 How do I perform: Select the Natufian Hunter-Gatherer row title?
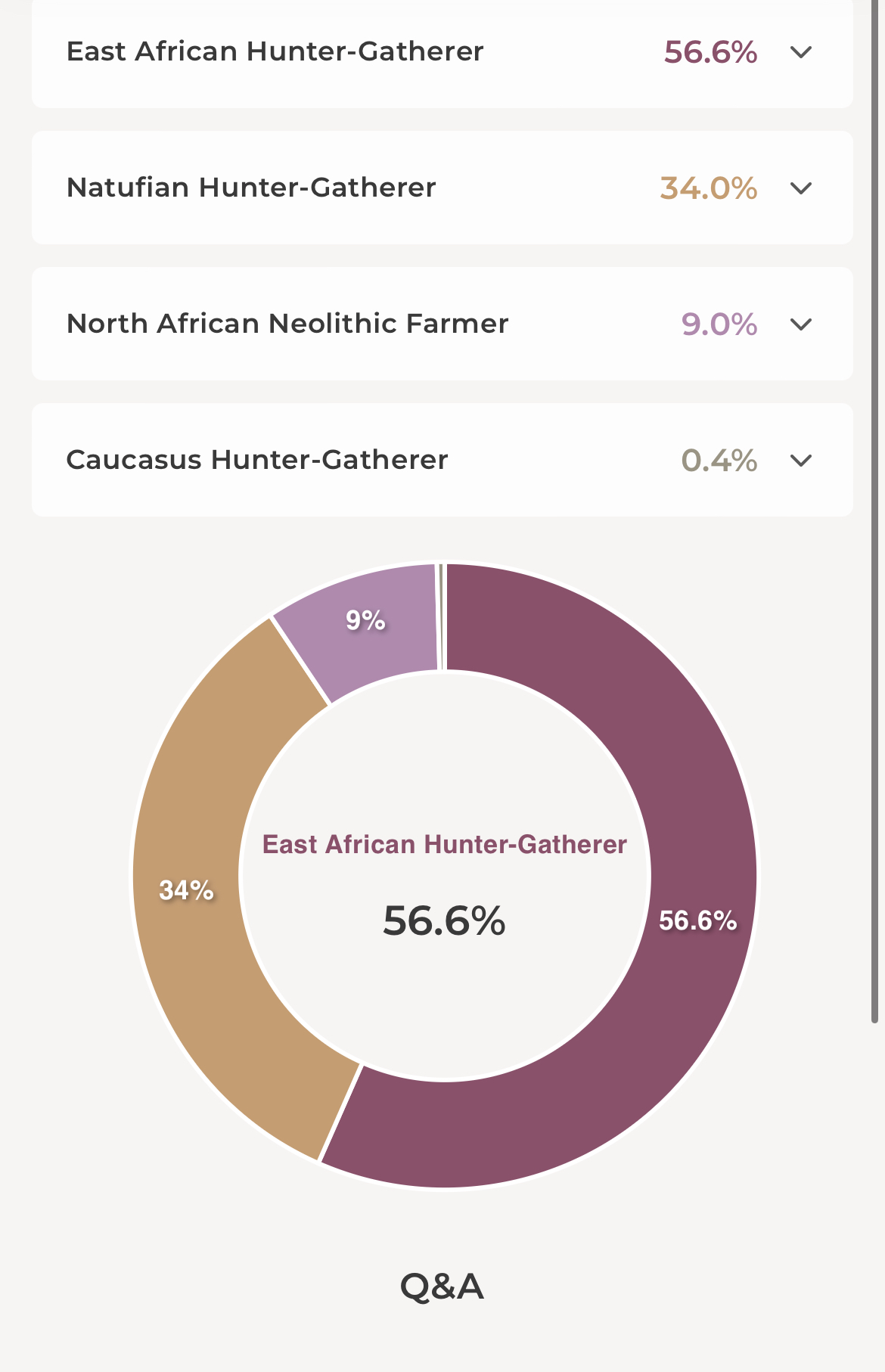tap(251, 188)
